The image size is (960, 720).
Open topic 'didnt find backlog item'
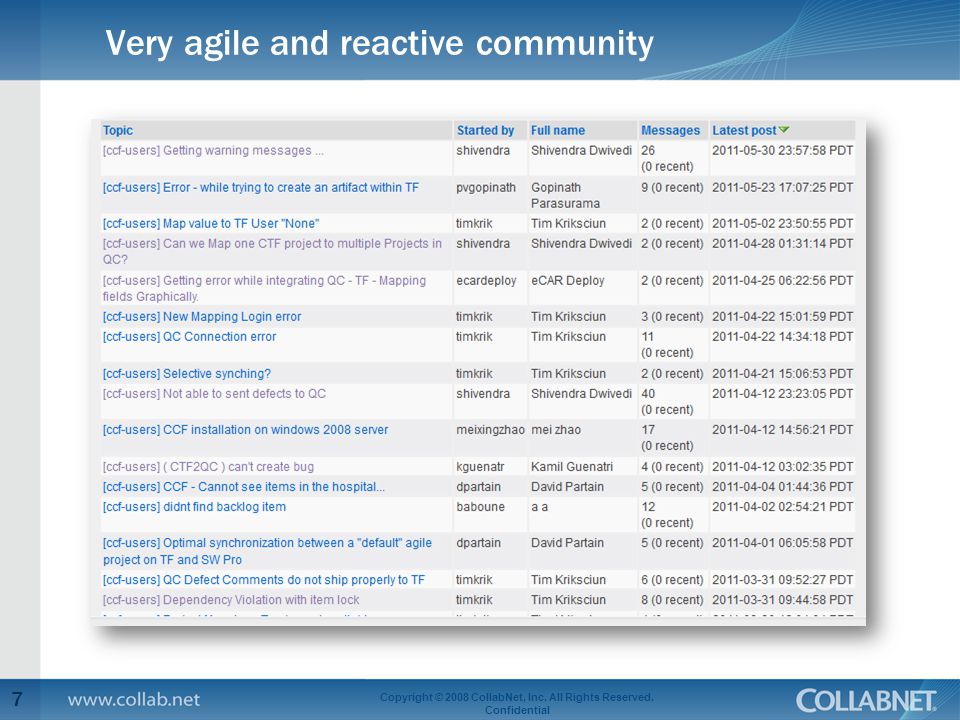click(x=194, y=507)
